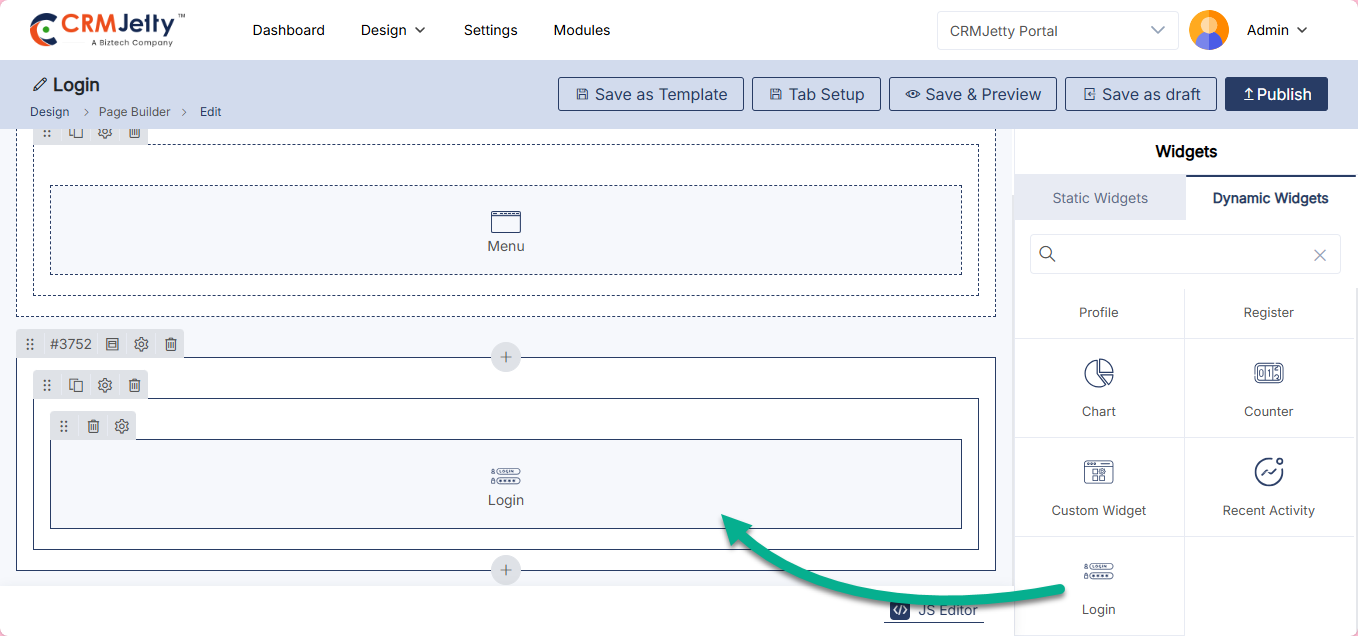
Task: Click the layout icon next to #3752
Action: click(112, 344)
